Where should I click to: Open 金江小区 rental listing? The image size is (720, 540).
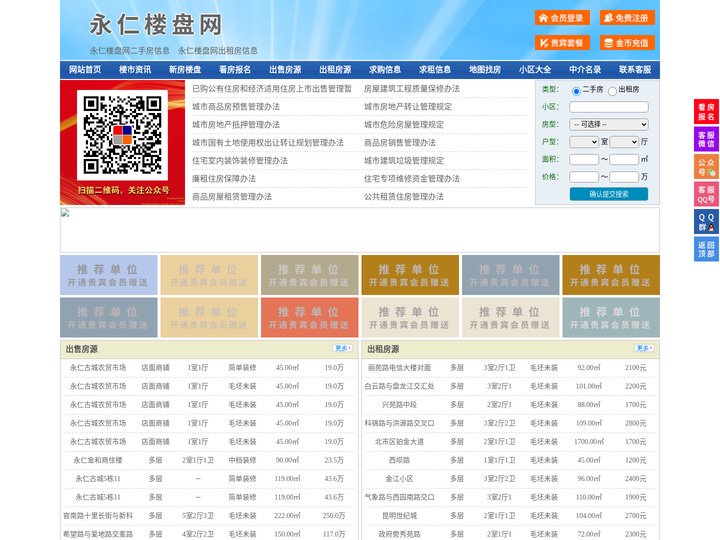[x=399, y=478]
